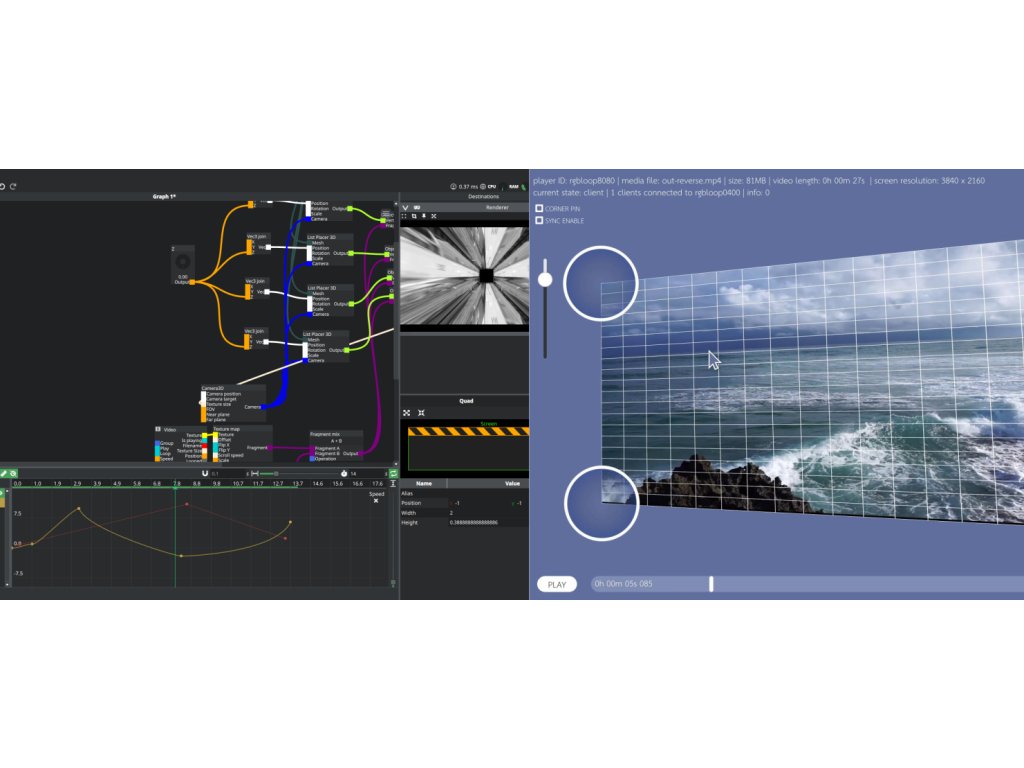
Task: Click the Name column header
Action: [x=424, y=483]
